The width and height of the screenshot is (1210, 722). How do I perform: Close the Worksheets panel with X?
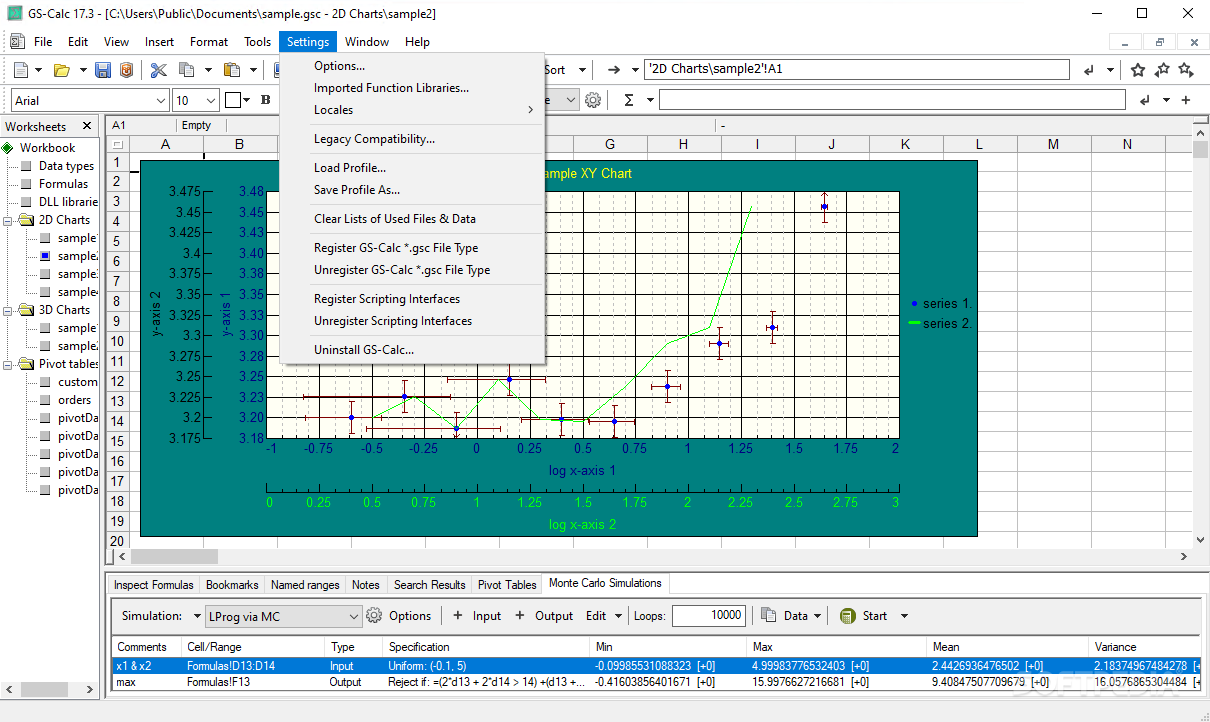87,126
